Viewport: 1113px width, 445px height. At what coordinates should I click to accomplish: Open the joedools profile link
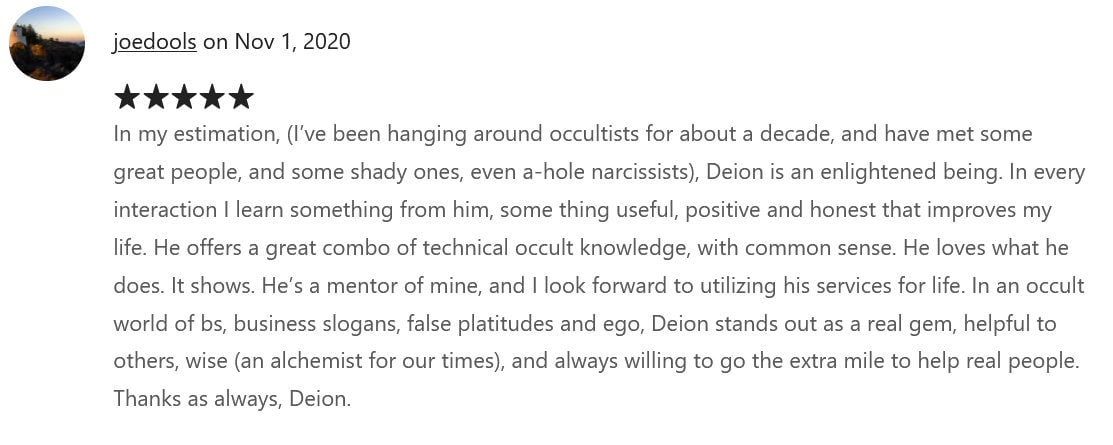(155, 41)
